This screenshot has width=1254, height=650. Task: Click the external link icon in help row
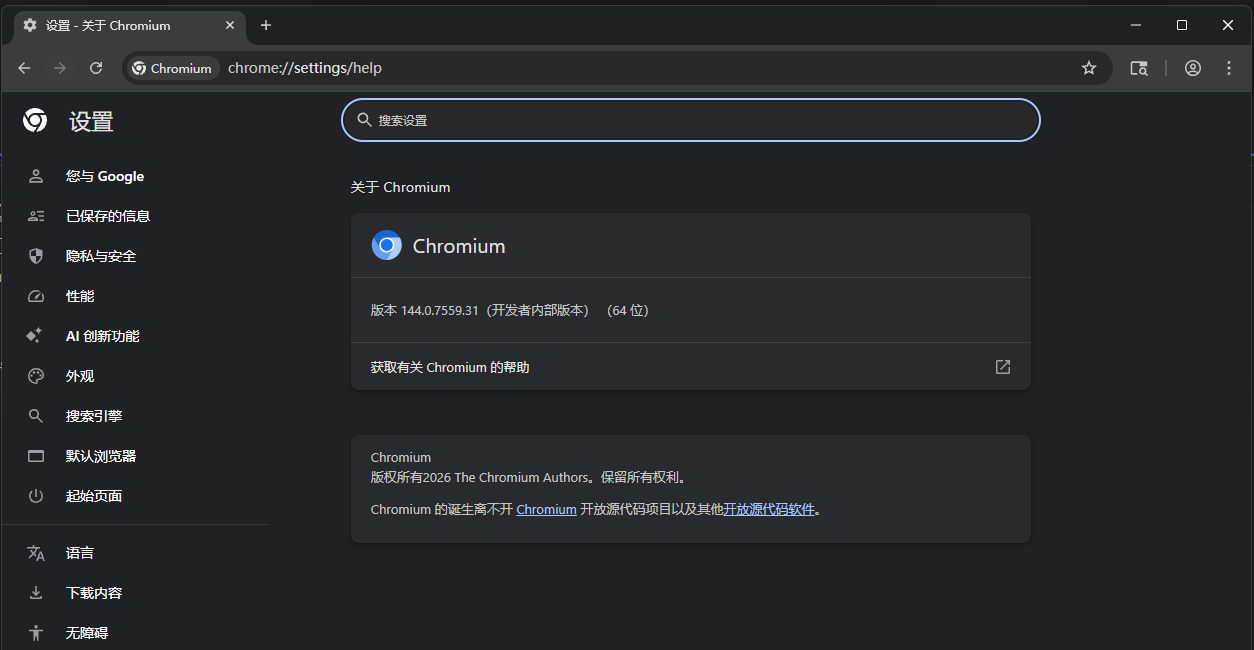(x=1003, y=367)
